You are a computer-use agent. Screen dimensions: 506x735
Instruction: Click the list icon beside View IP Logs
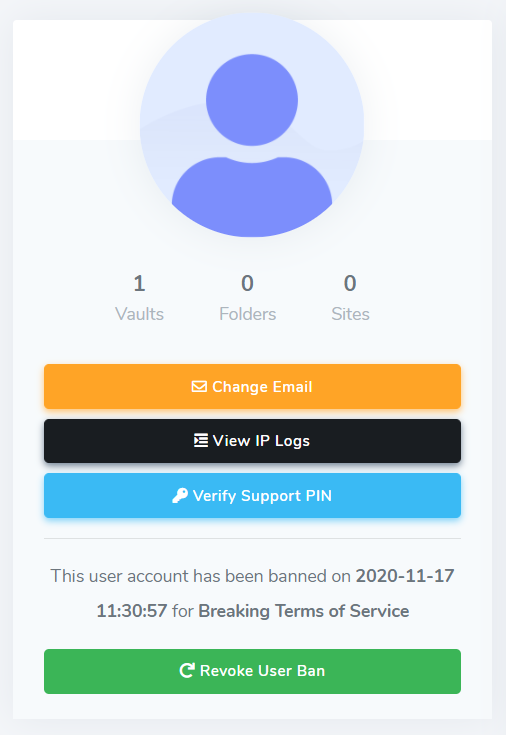[201, 441]
